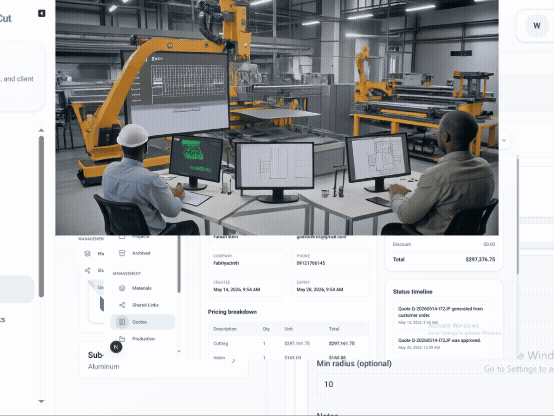Open the Archived label in sidebar
This screenshot has height=416, width=554.
coord(141,253)
